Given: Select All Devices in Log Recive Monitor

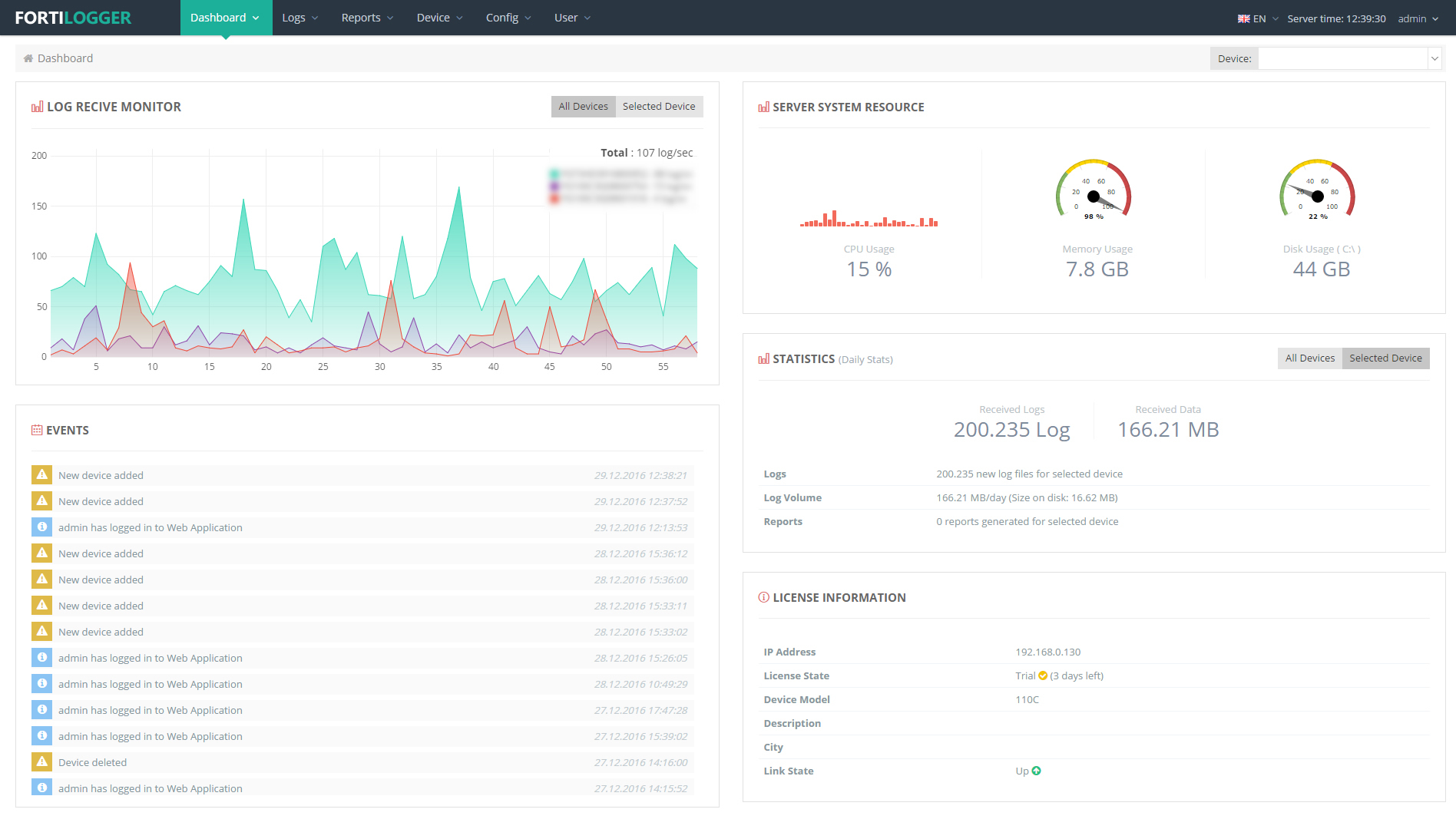Looking at the screenshot, I should 583,107.
